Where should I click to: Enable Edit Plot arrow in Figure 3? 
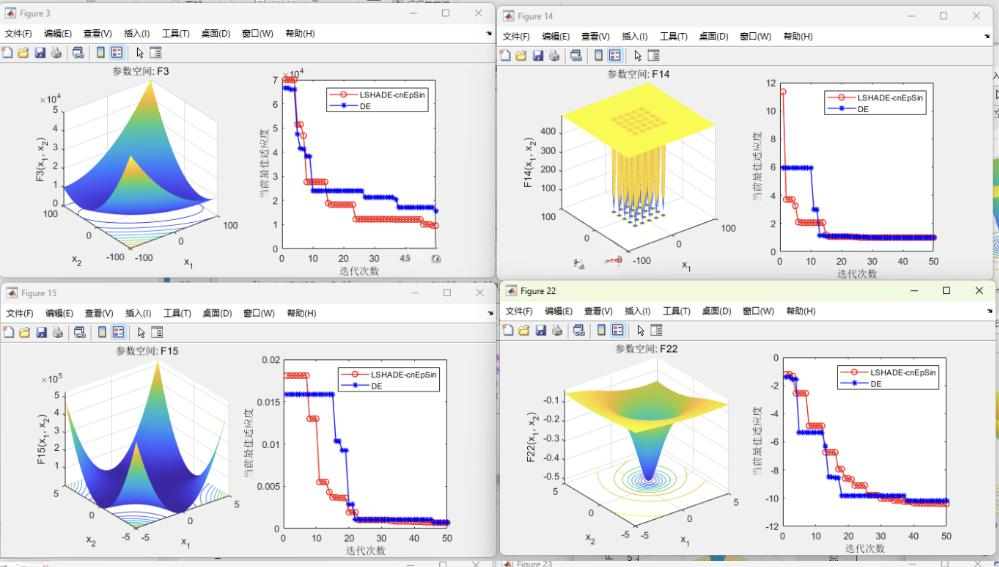click(x=140, y=53)
